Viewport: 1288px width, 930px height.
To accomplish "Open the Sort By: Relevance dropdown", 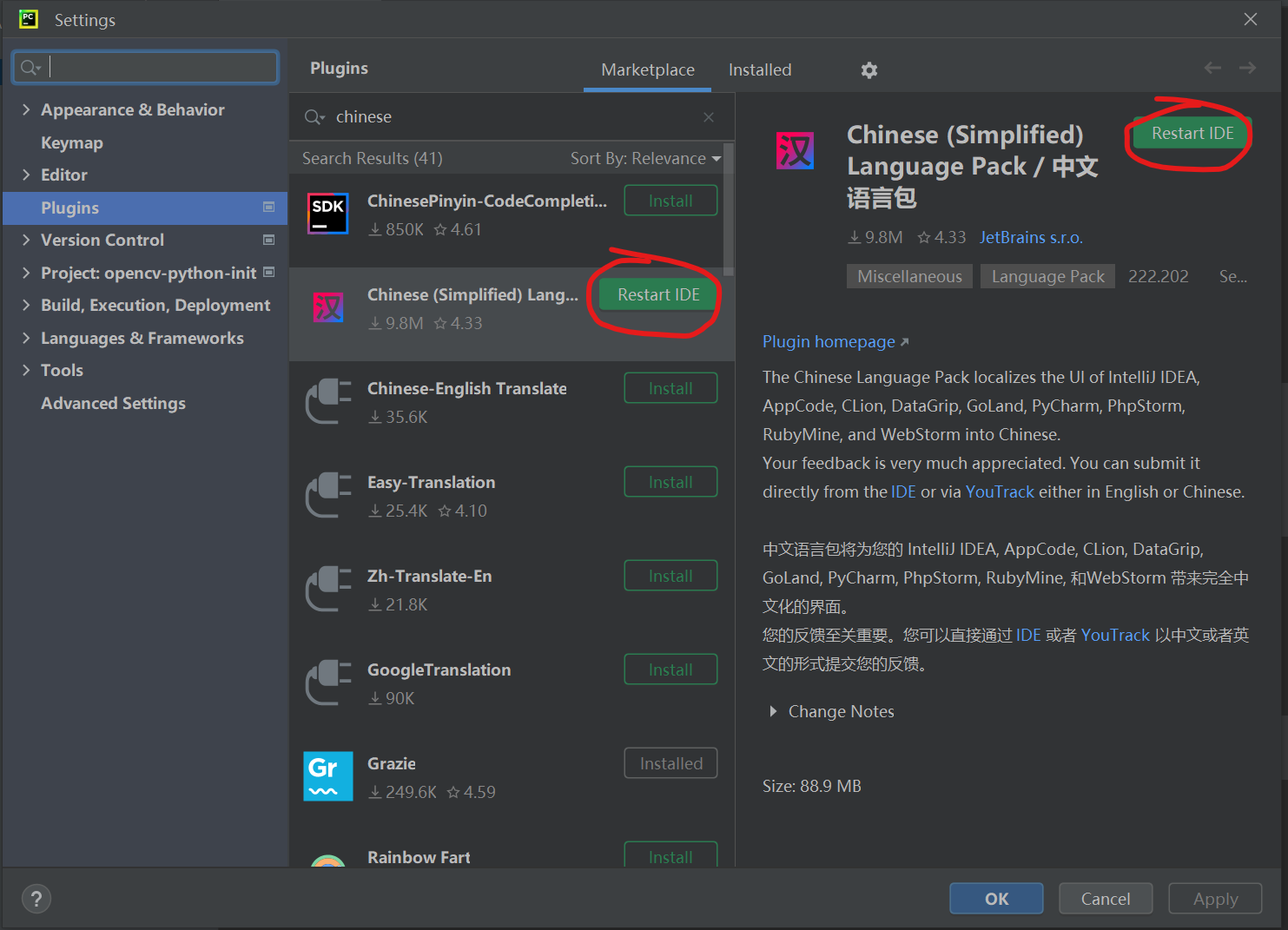I will pos(645,158).
